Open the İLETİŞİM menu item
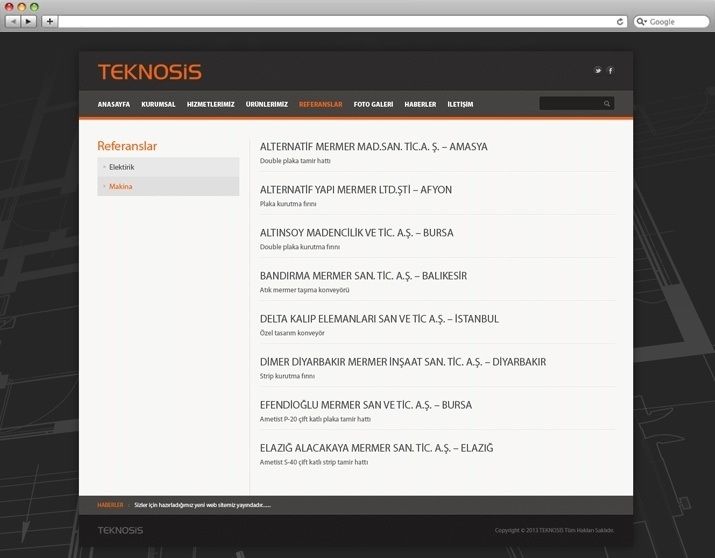 point(460,104)
